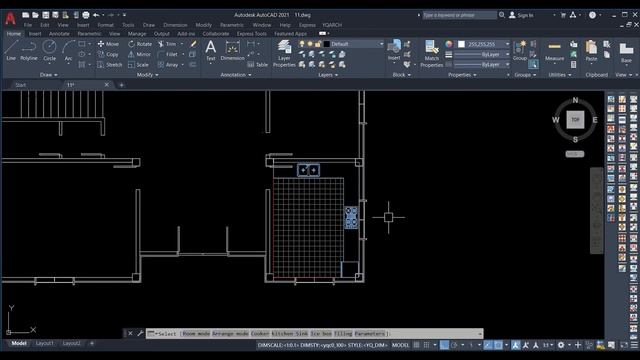Viewport: 640px width, 360px height.
Task: Expand the Properties panel
Action: pos(462,75)
